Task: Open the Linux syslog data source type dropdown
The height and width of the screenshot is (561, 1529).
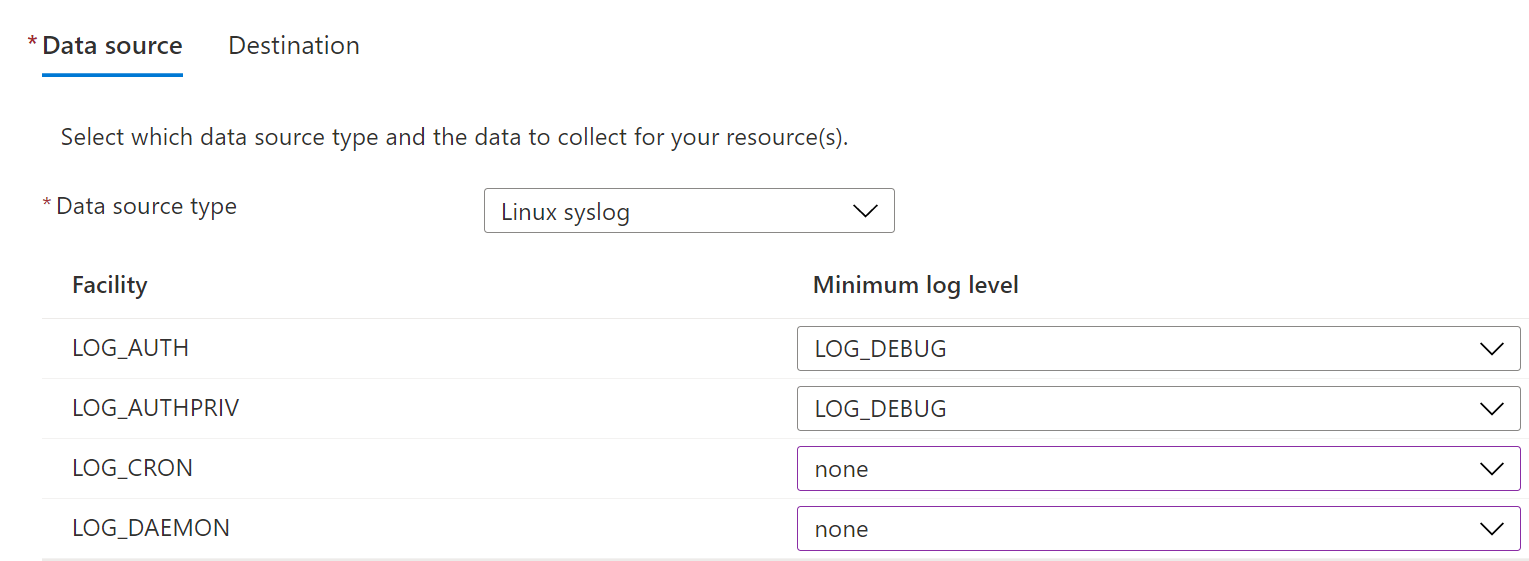Action: 688,211
